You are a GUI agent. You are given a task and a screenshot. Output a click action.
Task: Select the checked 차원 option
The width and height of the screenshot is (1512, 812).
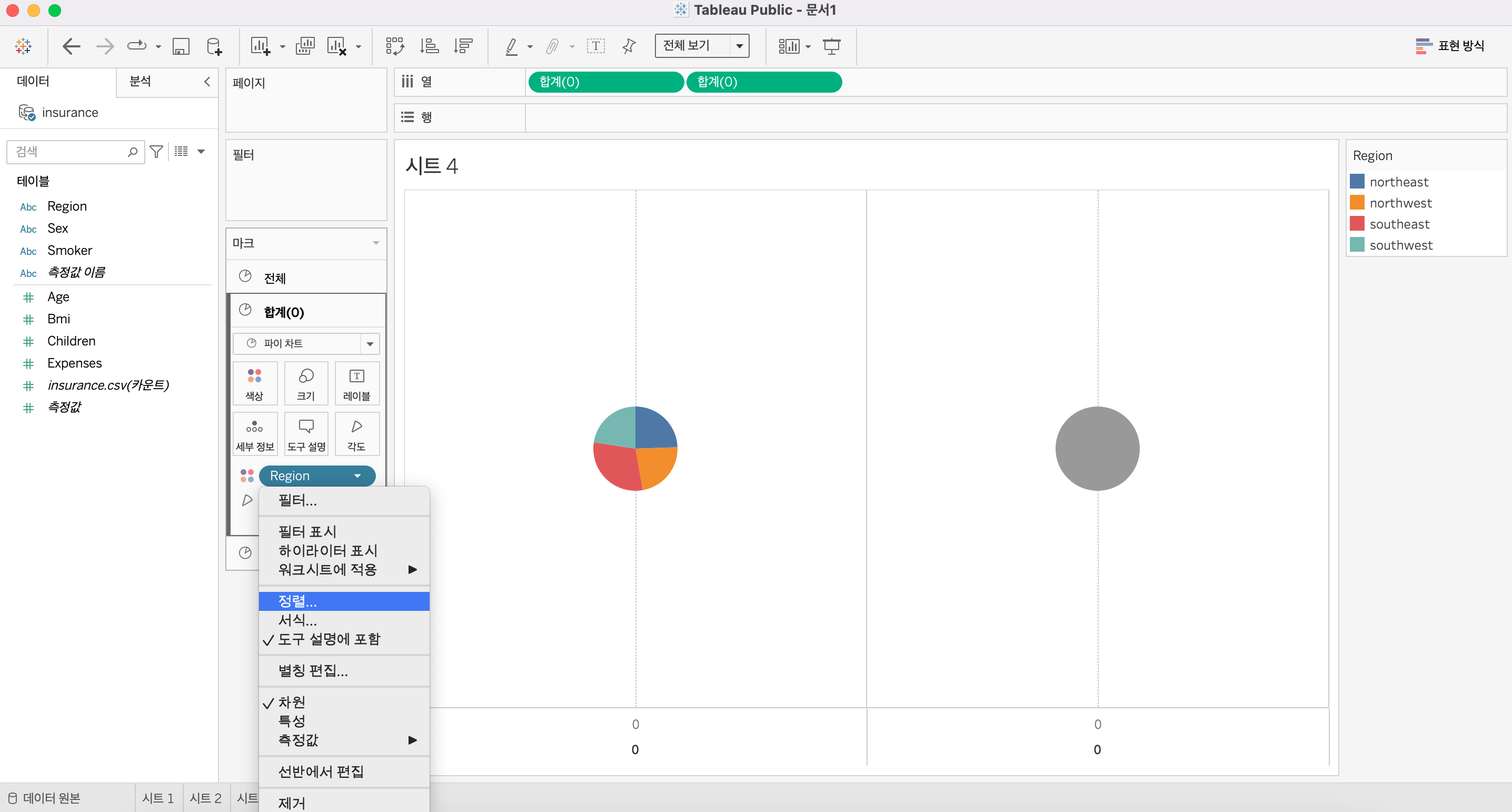point(291,702)
